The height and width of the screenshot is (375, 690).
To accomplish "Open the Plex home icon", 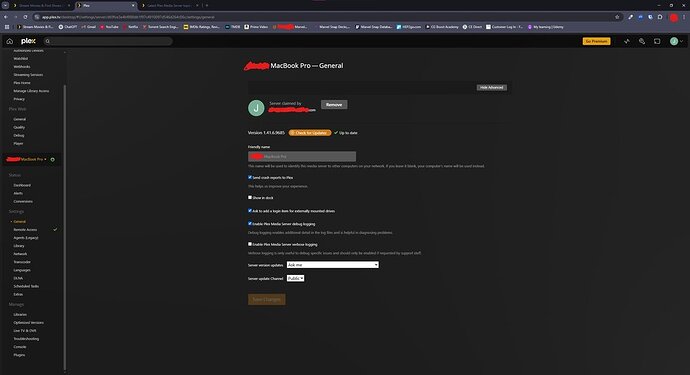I will click(x=10, y=41).
